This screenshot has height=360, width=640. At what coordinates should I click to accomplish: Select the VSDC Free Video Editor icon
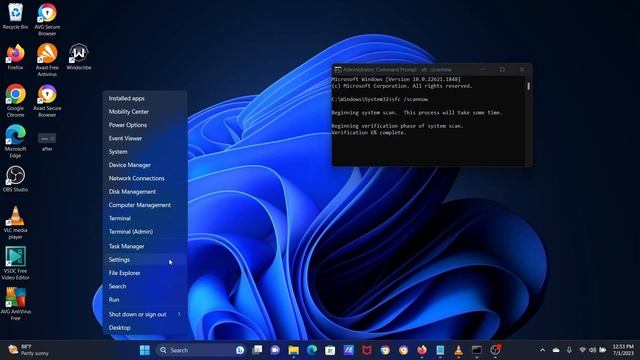16,263
